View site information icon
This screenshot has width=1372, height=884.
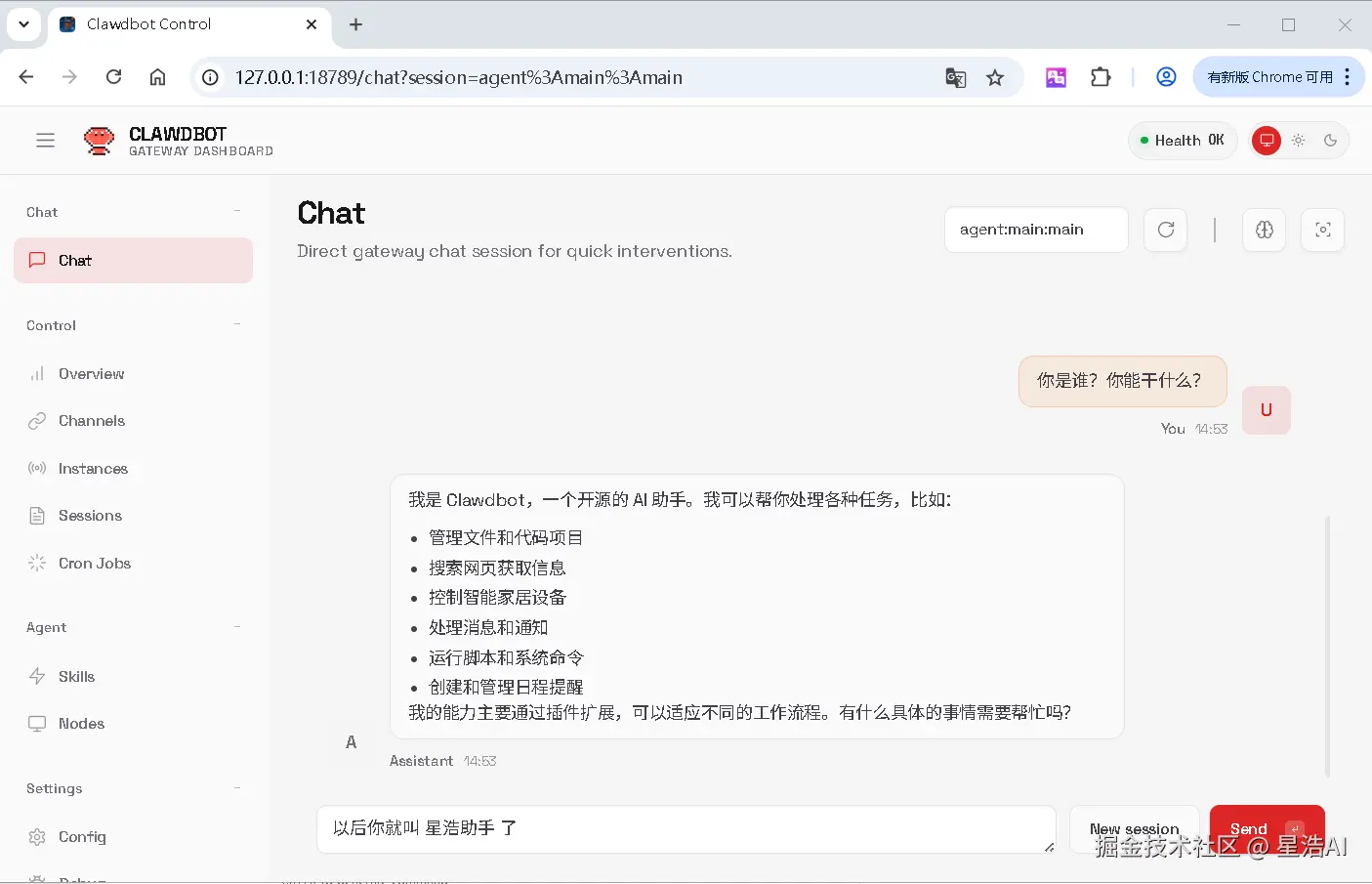210,77
